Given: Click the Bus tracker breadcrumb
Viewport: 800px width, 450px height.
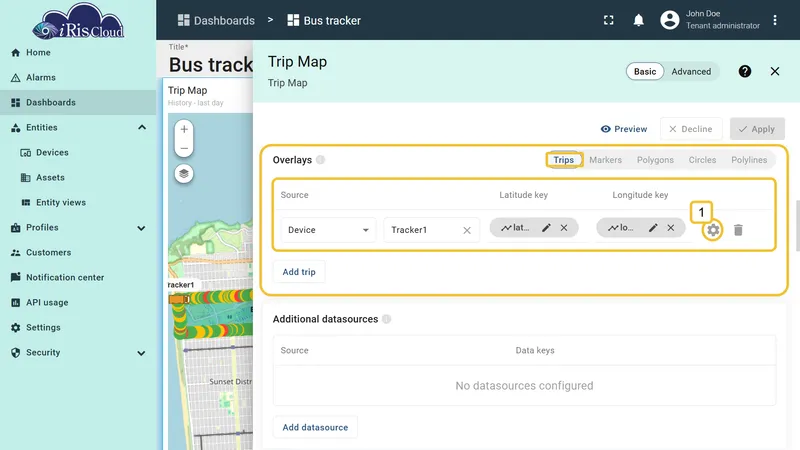Looking at the screenshot, I should [324, 20].
